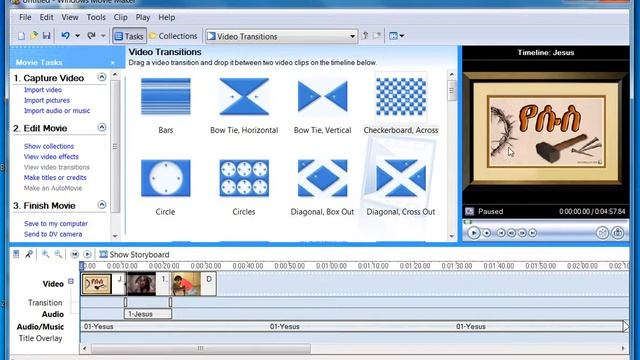The height and width of the screenshot is (360, 640).
Task: Click Send to DV camera link
Action: pos(53,234)
